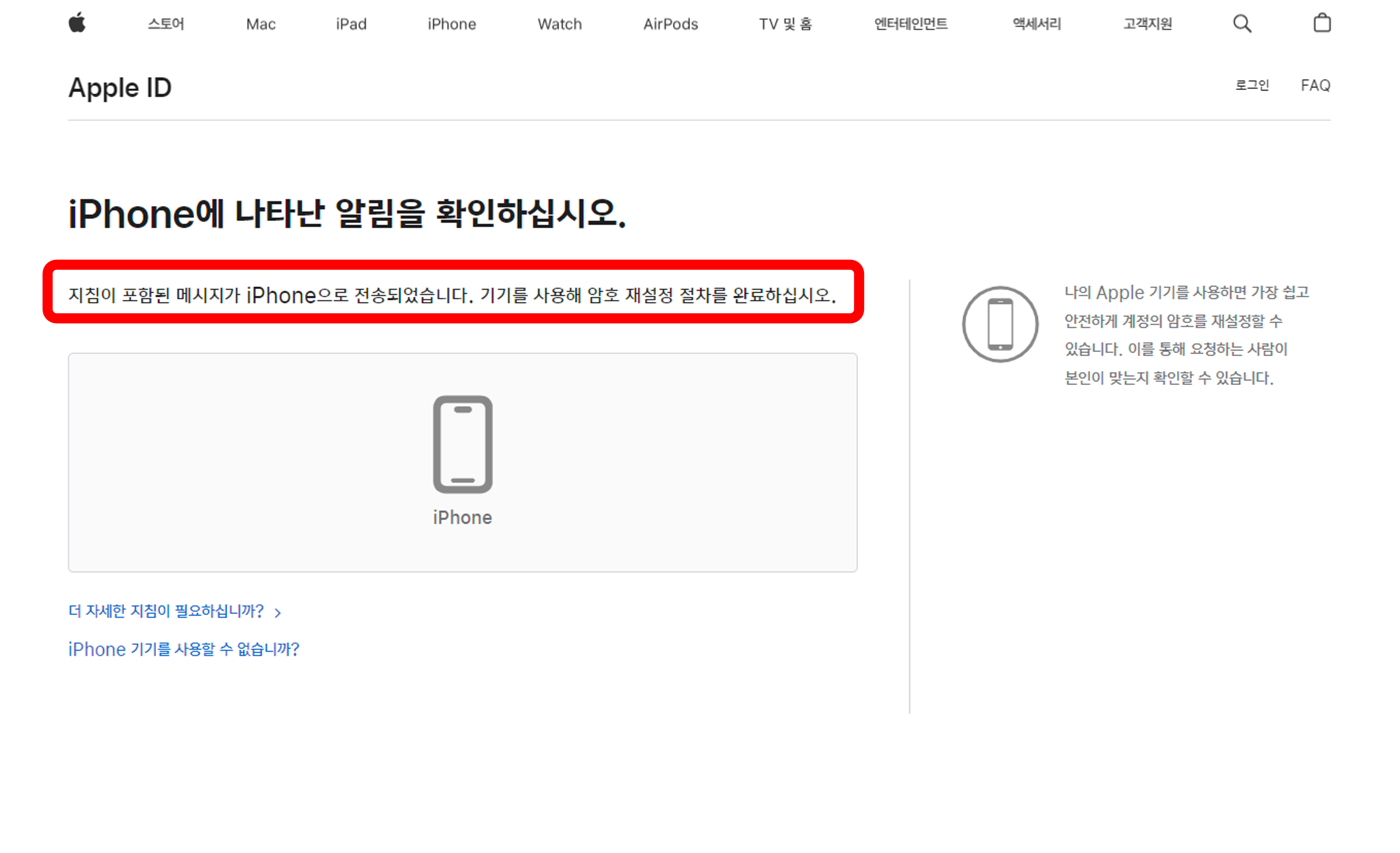The image size is (1400, 853).
Task: Open the TV 및 홈 menu
Action: click(785, 24)
